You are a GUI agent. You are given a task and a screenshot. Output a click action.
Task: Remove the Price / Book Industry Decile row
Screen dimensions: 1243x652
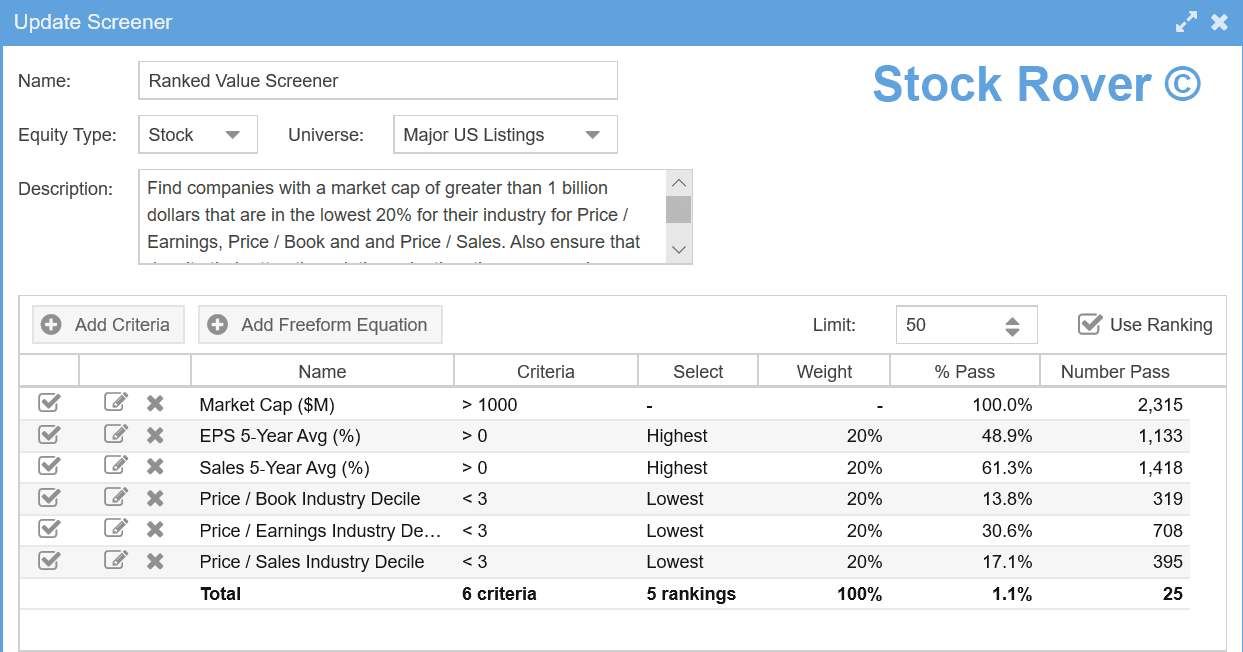(155, 499)
